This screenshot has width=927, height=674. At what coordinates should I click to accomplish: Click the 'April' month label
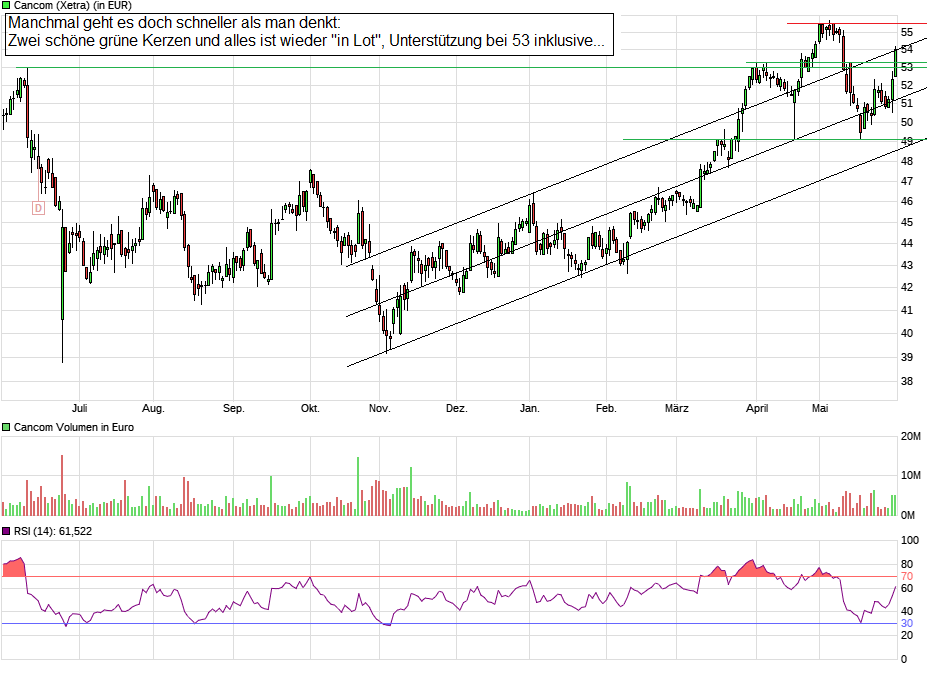coord(757,408)
